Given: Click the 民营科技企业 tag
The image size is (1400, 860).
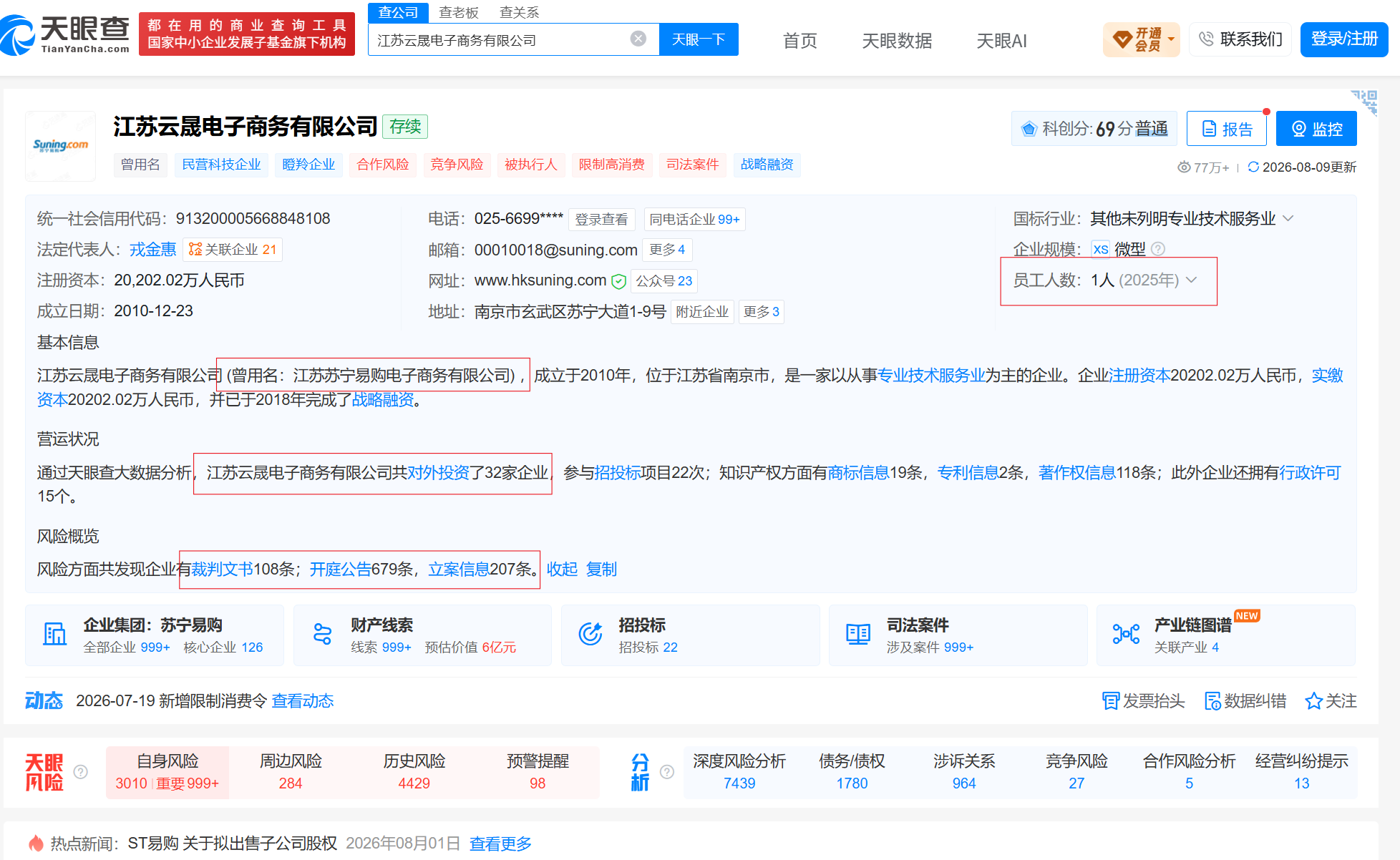Looking at the screenshot, I should pos(221,165).
